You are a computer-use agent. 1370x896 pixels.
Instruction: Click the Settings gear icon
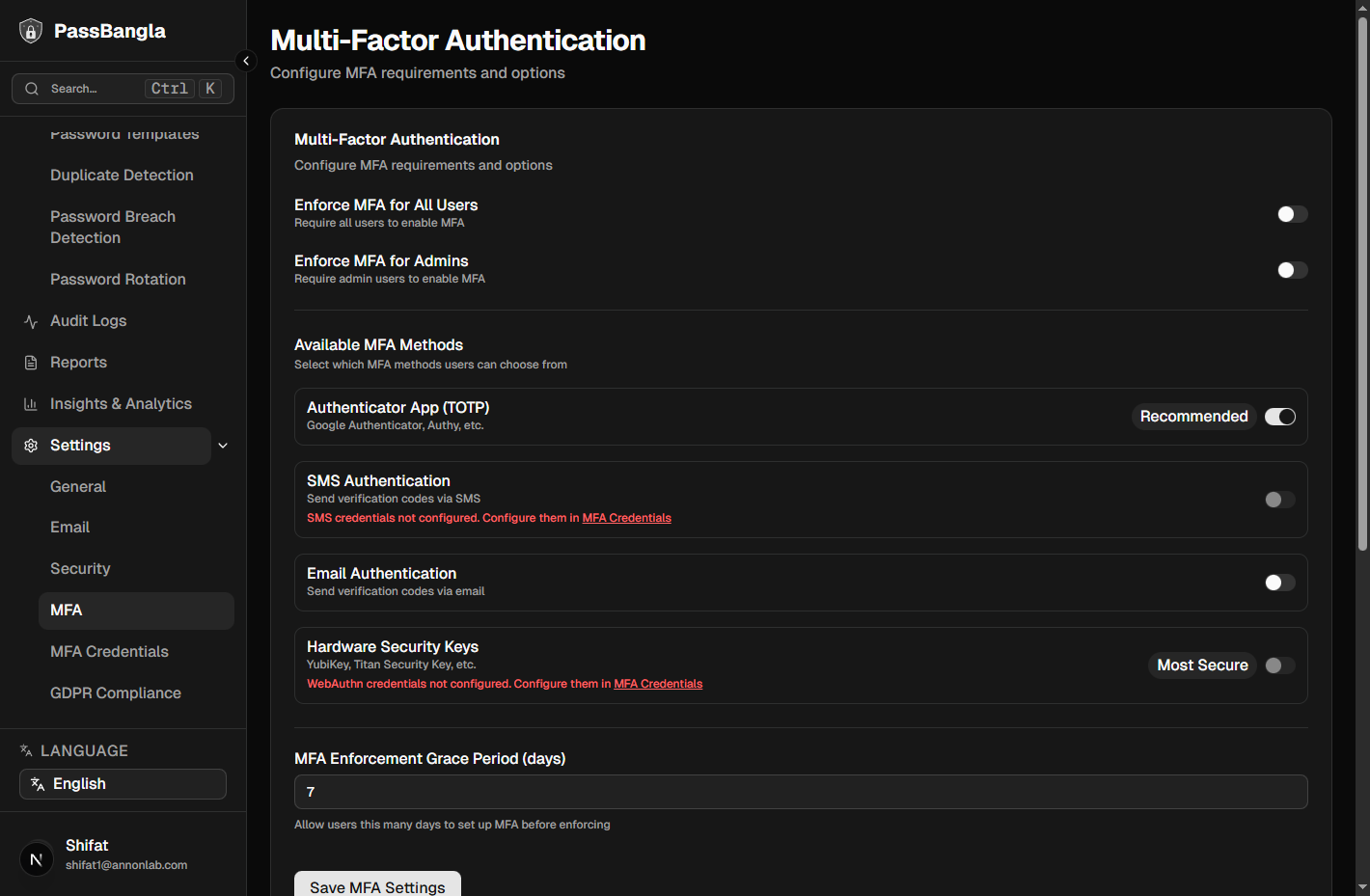click(29, 445)
